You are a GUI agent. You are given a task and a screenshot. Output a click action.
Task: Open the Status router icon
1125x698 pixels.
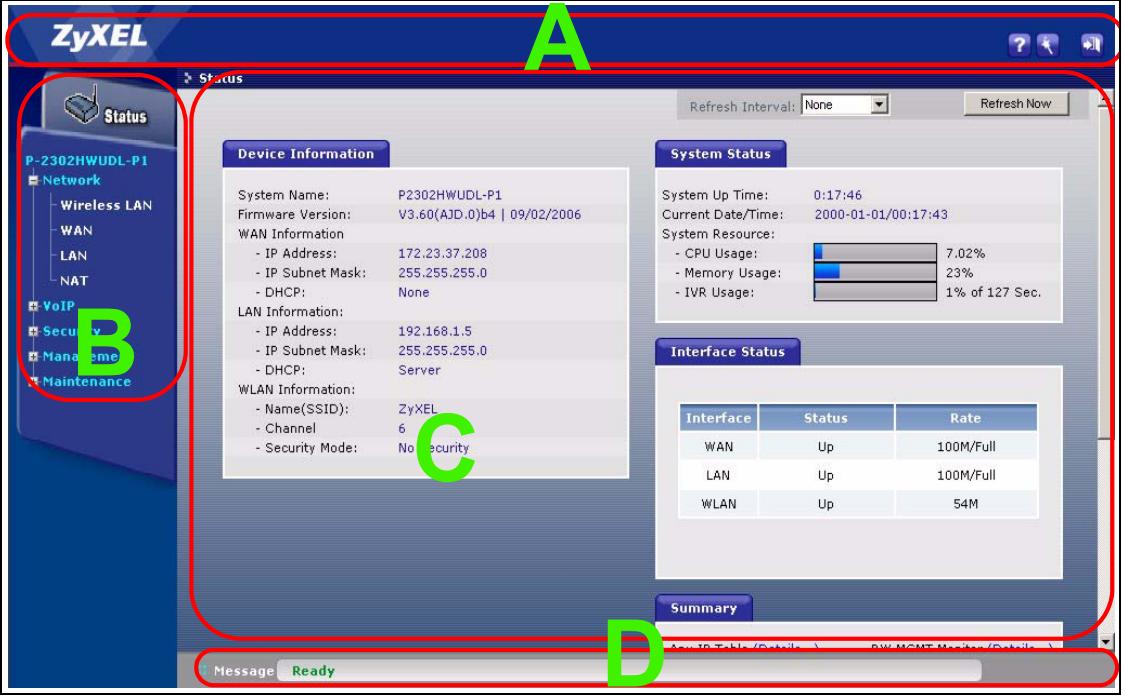tap(81, 106)
